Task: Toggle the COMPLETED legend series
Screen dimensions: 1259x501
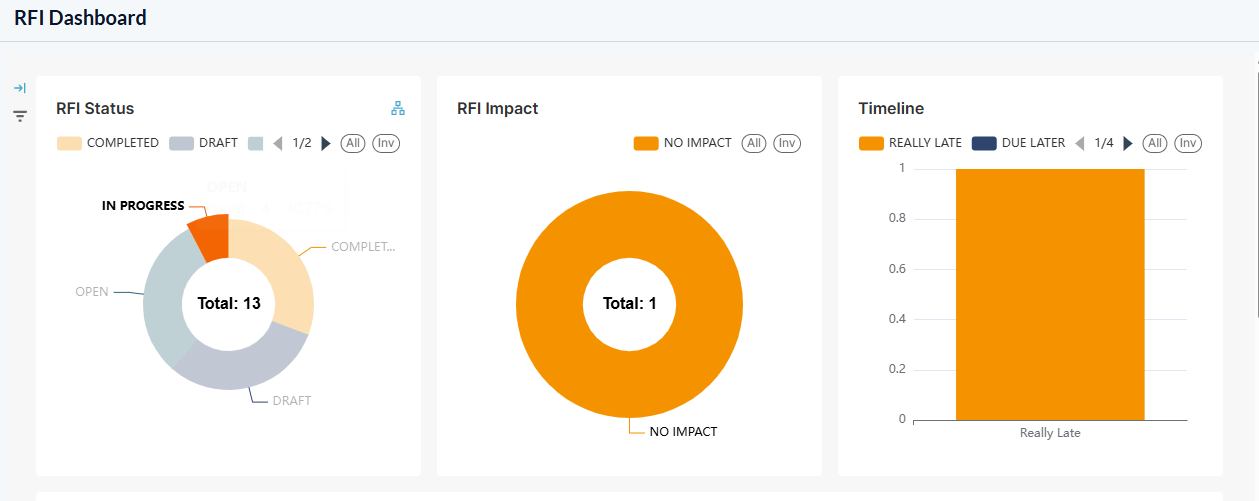Action: point(108,143)
